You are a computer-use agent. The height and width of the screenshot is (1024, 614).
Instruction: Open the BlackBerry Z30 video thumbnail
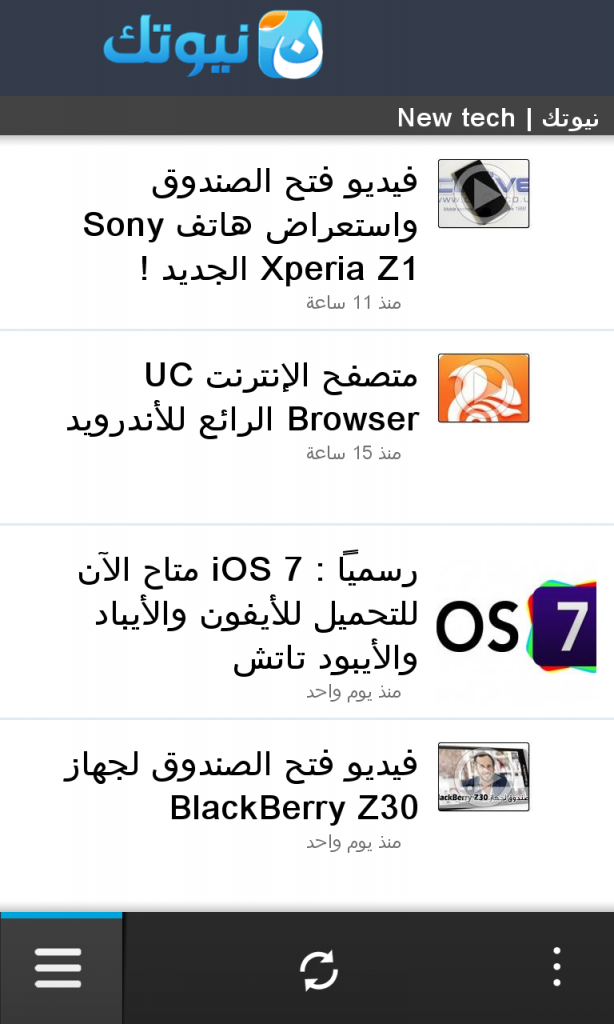(x=483, y=776)
